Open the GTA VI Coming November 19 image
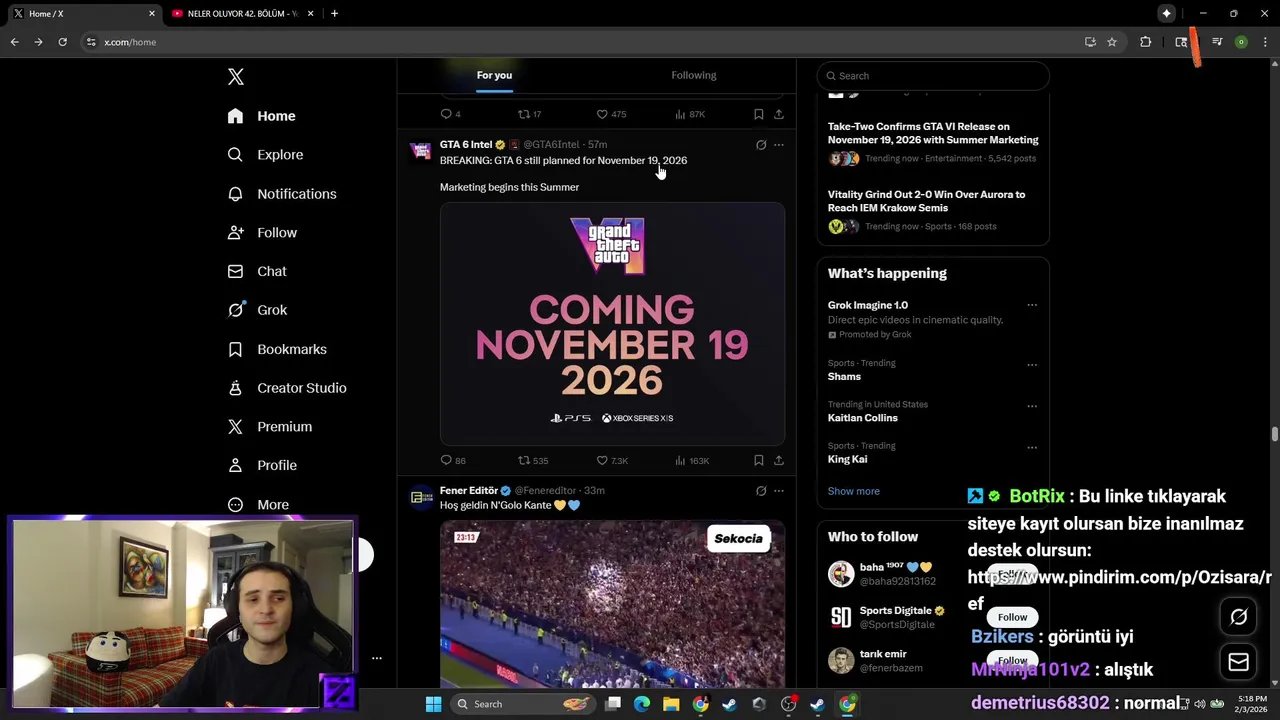1280x720 pixels. (612, 324)
